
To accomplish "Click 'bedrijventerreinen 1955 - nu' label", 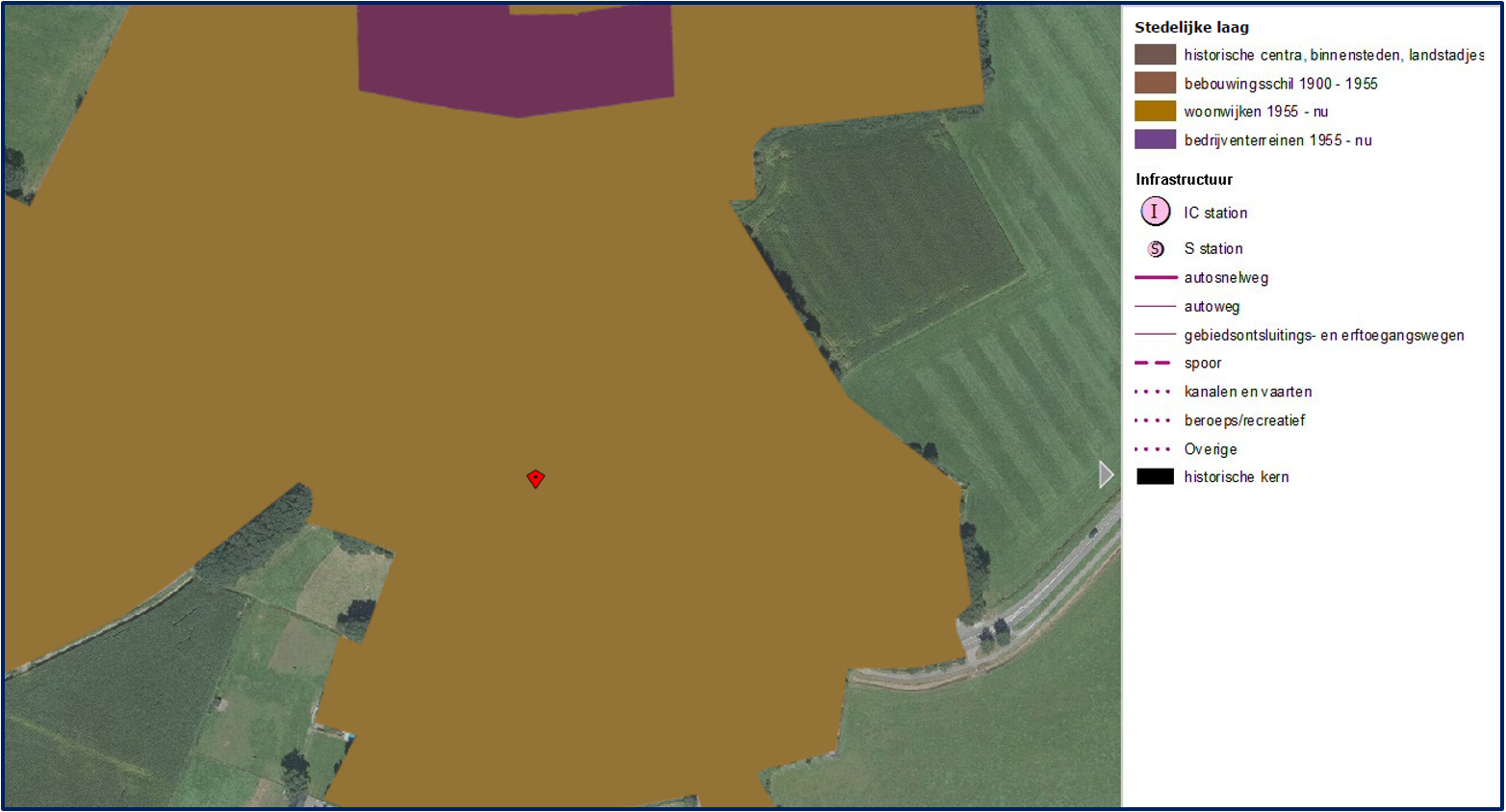I will [1278, 140].
